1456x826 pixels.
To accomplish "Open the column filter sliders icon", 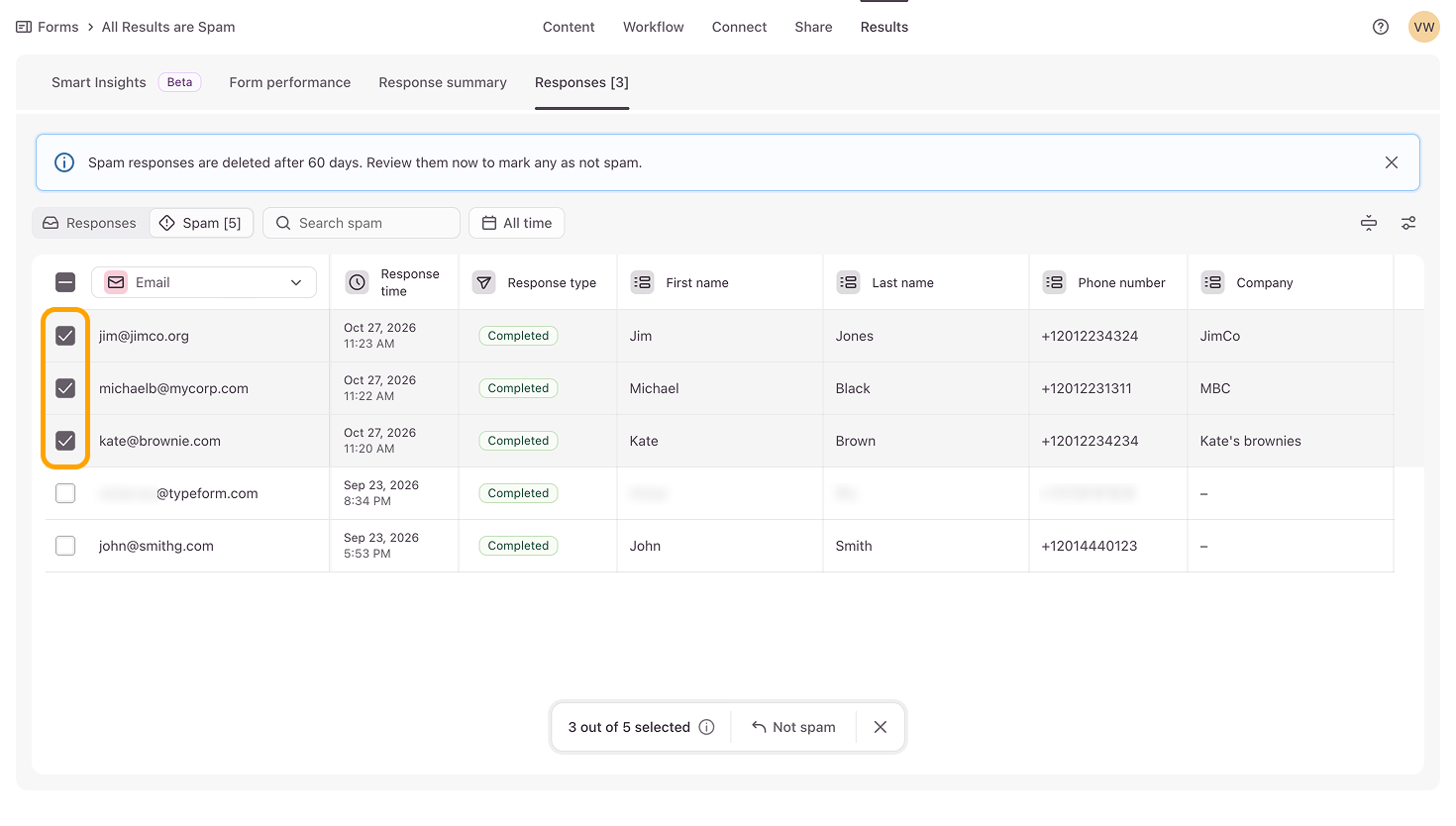I will tap(1408, 223).
